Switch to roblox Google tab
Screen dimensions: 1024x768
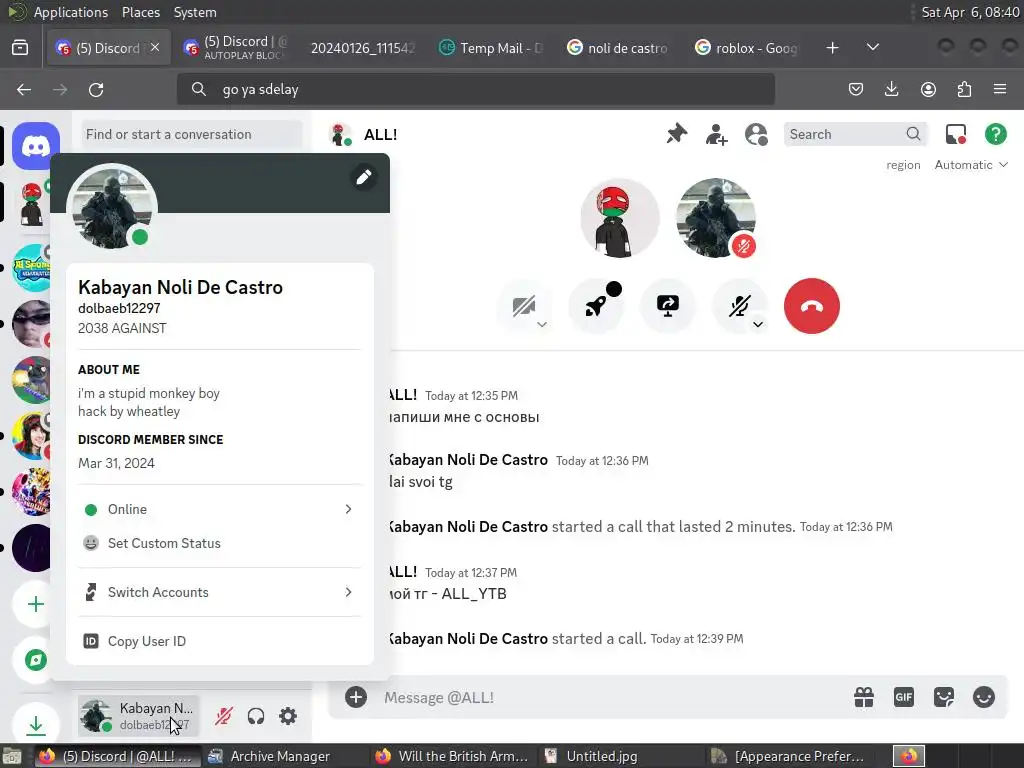(x=746, y=48)
